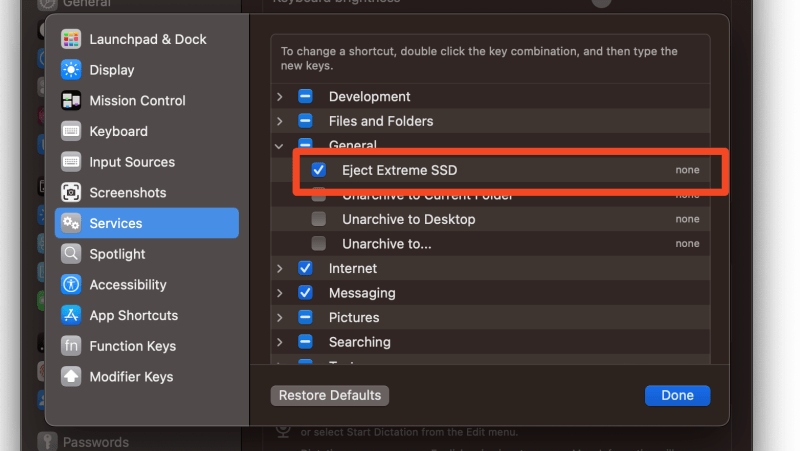Toggle the Files and Folders checkbox

click(x=305, y=121)
